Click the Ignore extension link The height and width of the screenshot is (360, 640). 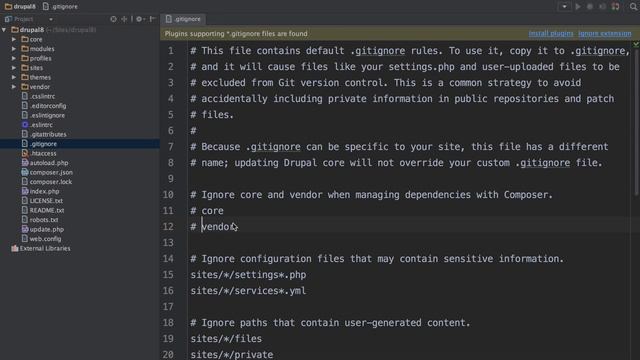click(604, 33)
